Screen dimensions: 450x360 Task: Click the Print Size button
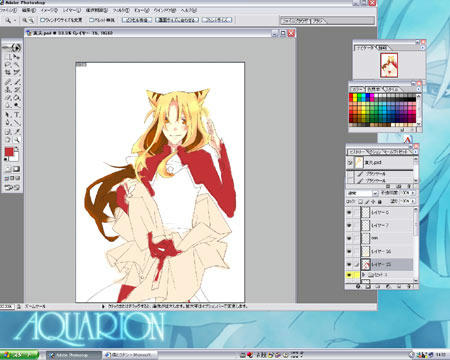pyautogui.click(x=217, y=20)
